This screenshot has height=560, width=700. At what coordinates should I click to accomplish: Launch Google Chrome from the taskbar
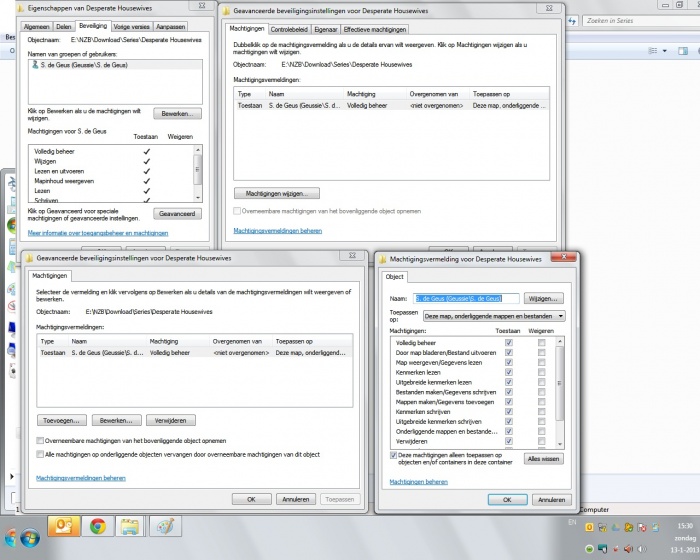pos(98,526)
